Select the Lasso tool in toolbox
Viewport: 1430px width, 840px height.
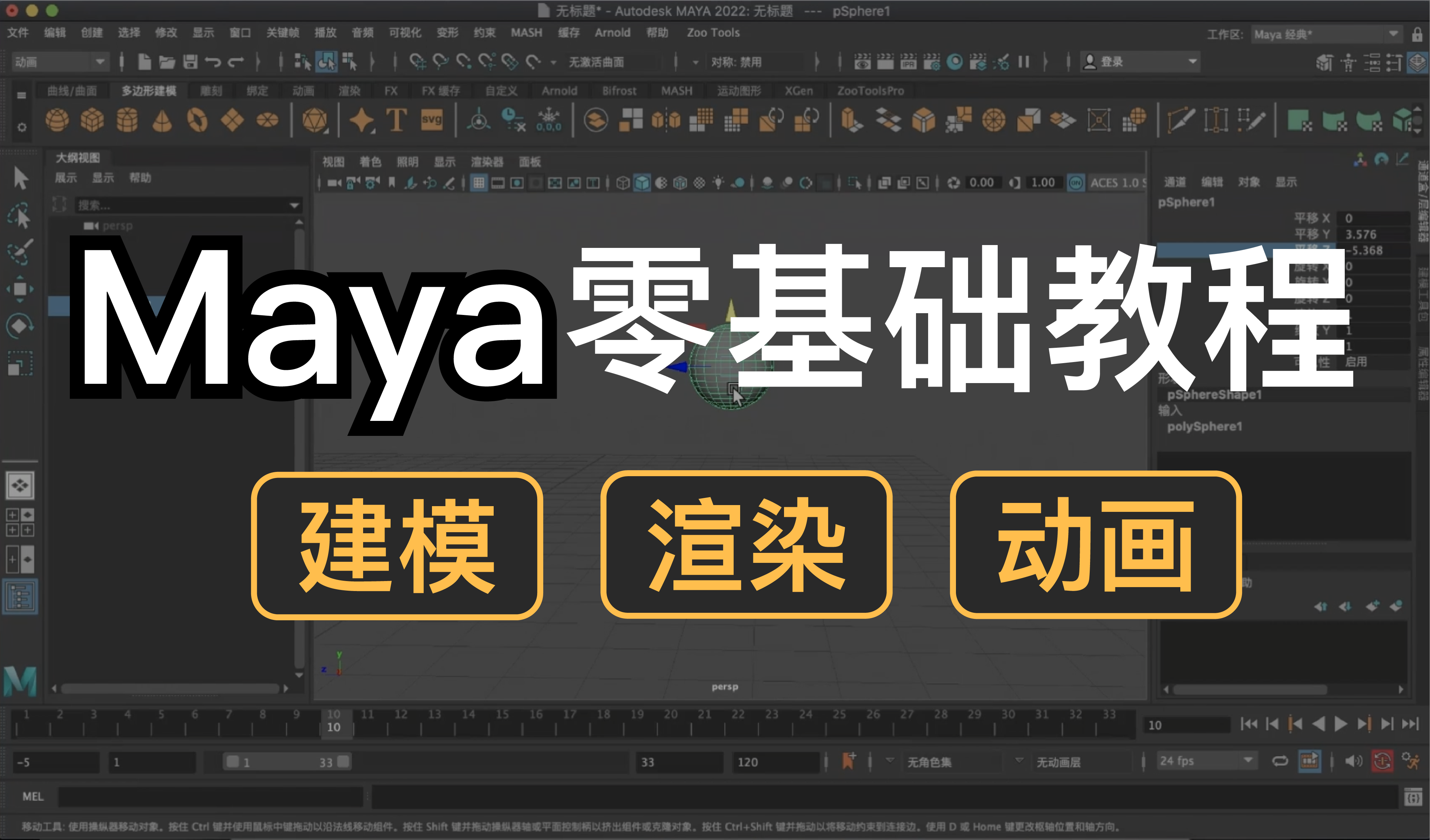(20, 216)
